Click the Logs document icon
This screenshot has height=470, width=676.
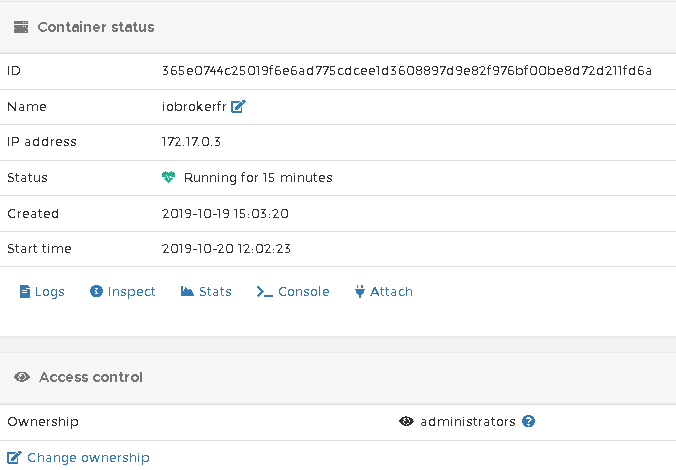25,292
